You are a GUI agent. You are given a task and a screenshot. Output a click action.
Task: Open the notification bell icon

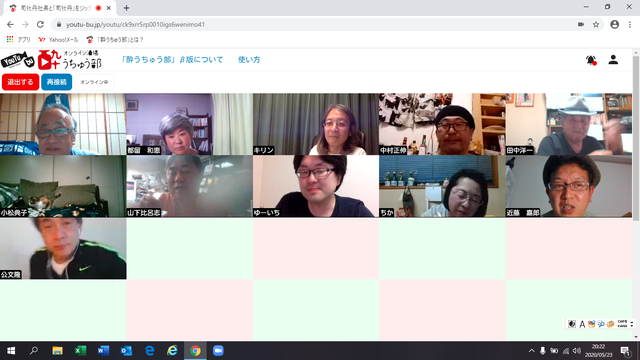(591, 60)
